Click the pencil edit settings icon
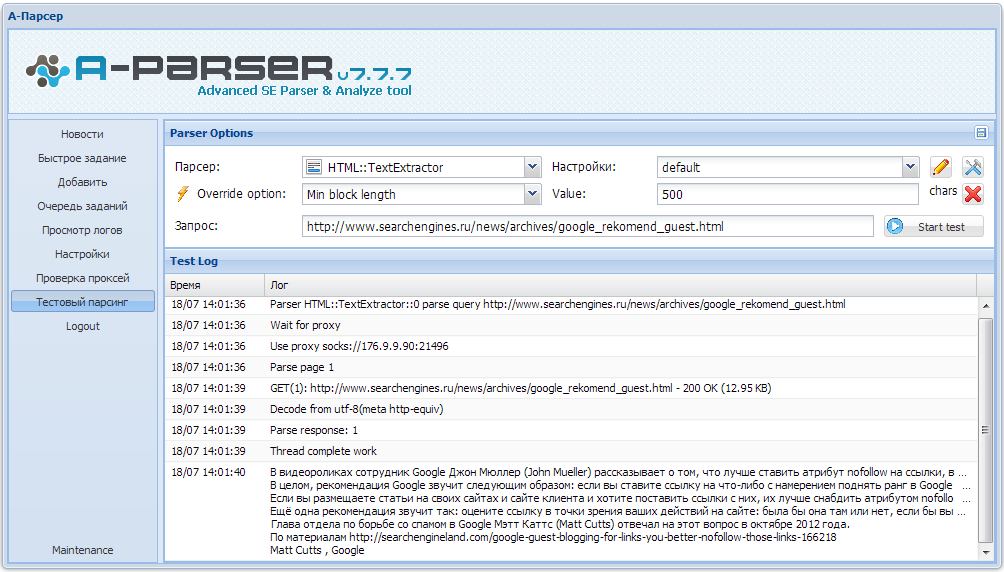 (941, 167)
